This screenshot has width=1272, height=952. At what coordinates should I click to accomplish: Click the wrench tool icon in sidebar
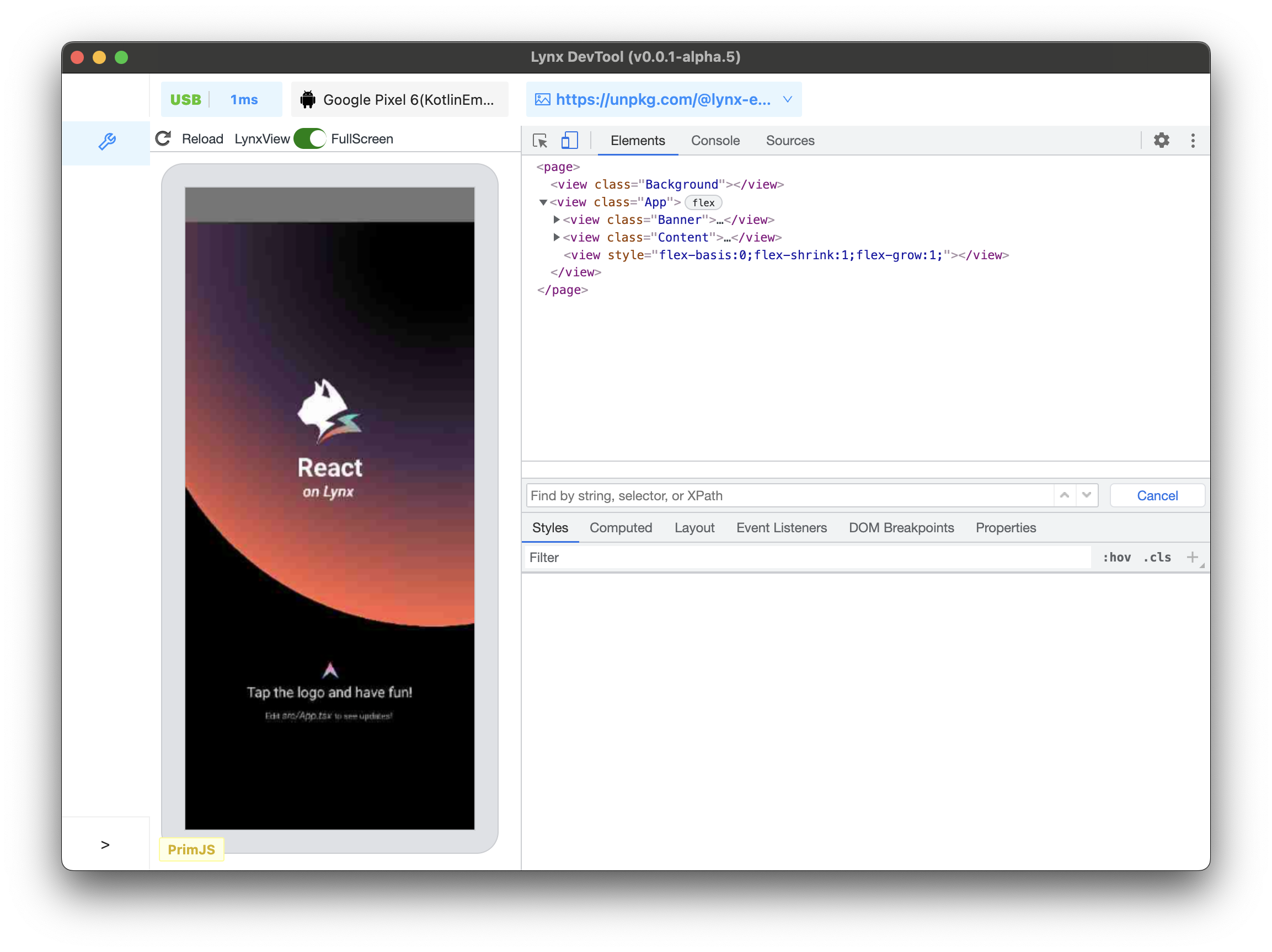coord(107,141)
